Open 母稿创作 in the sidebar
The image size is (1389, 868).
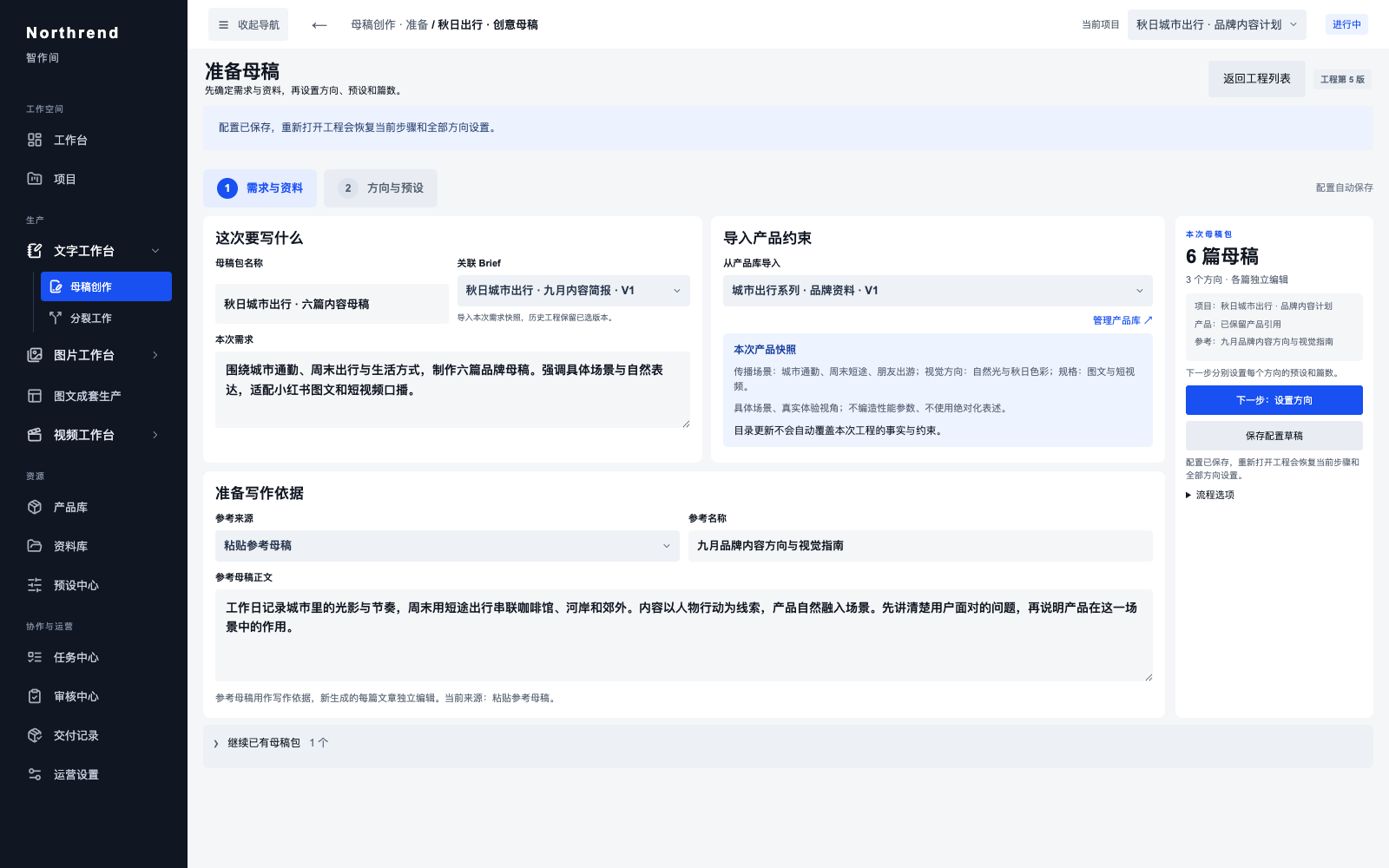coord(106,286)
